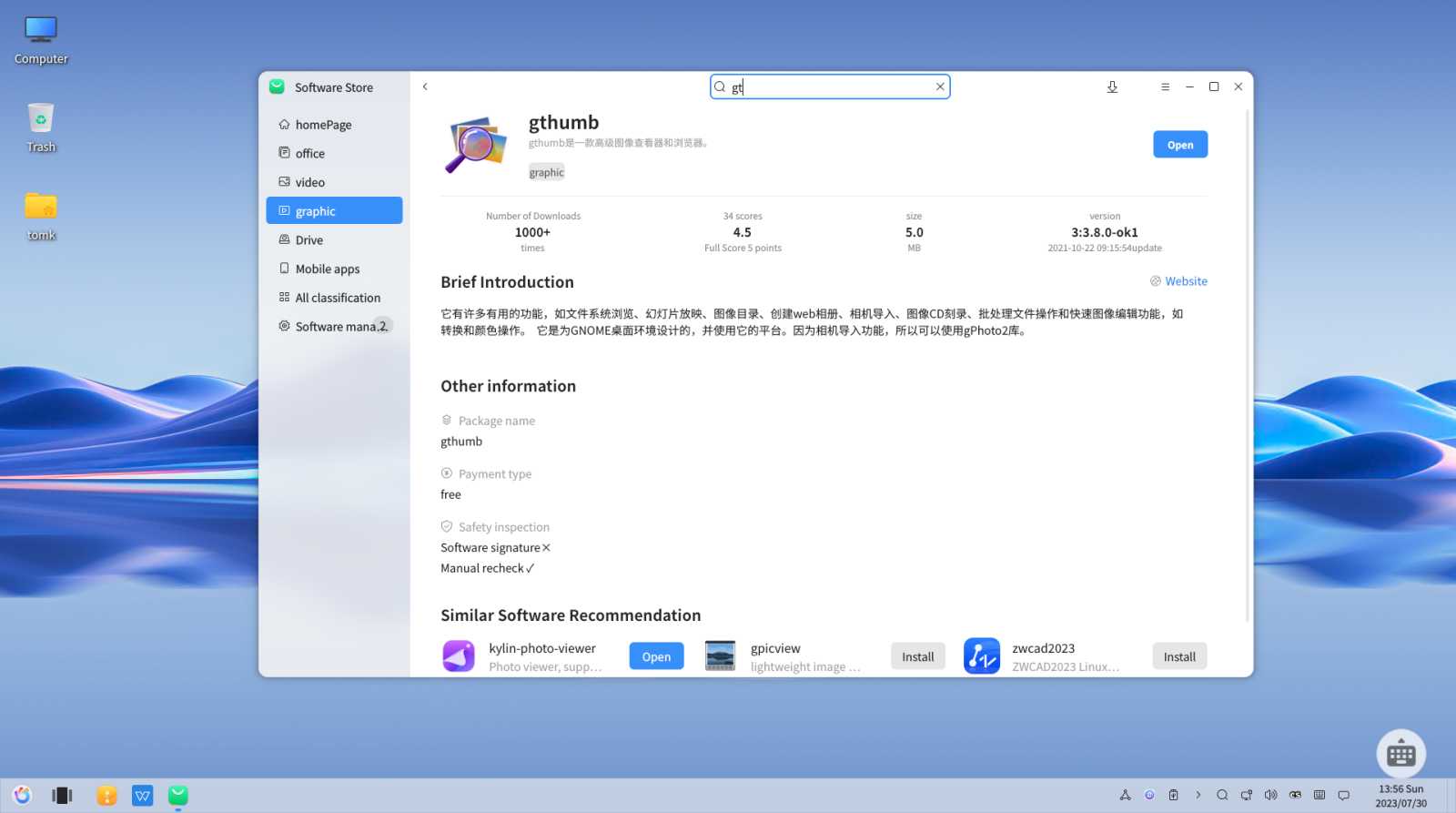1456x813 pixels.
Task: Click the display settings tray icon
Action: [1247, 795]
